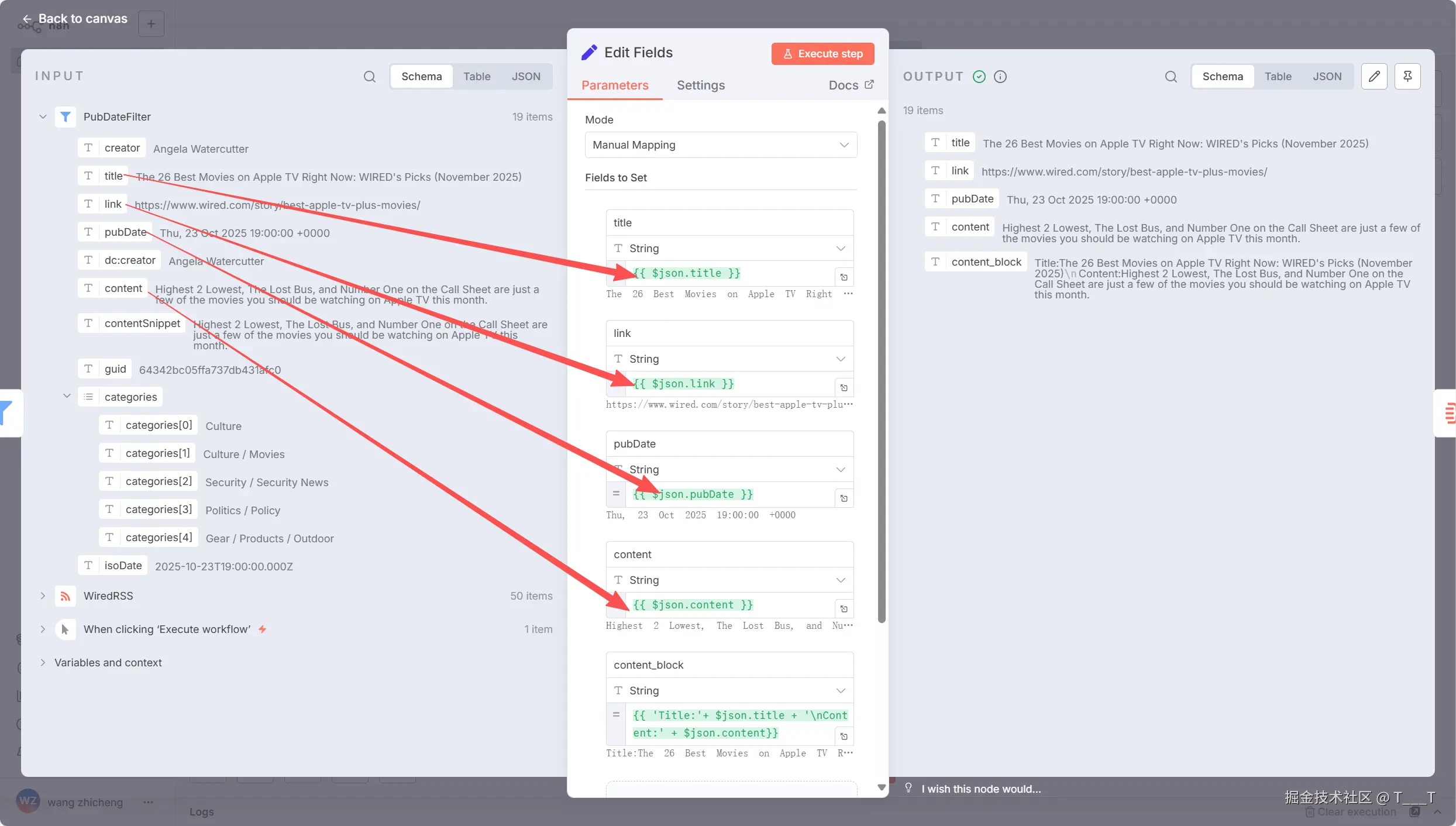Switch input view to JSON
Viewport: 1456px width, 826px height.
click(x=525, y=77)
